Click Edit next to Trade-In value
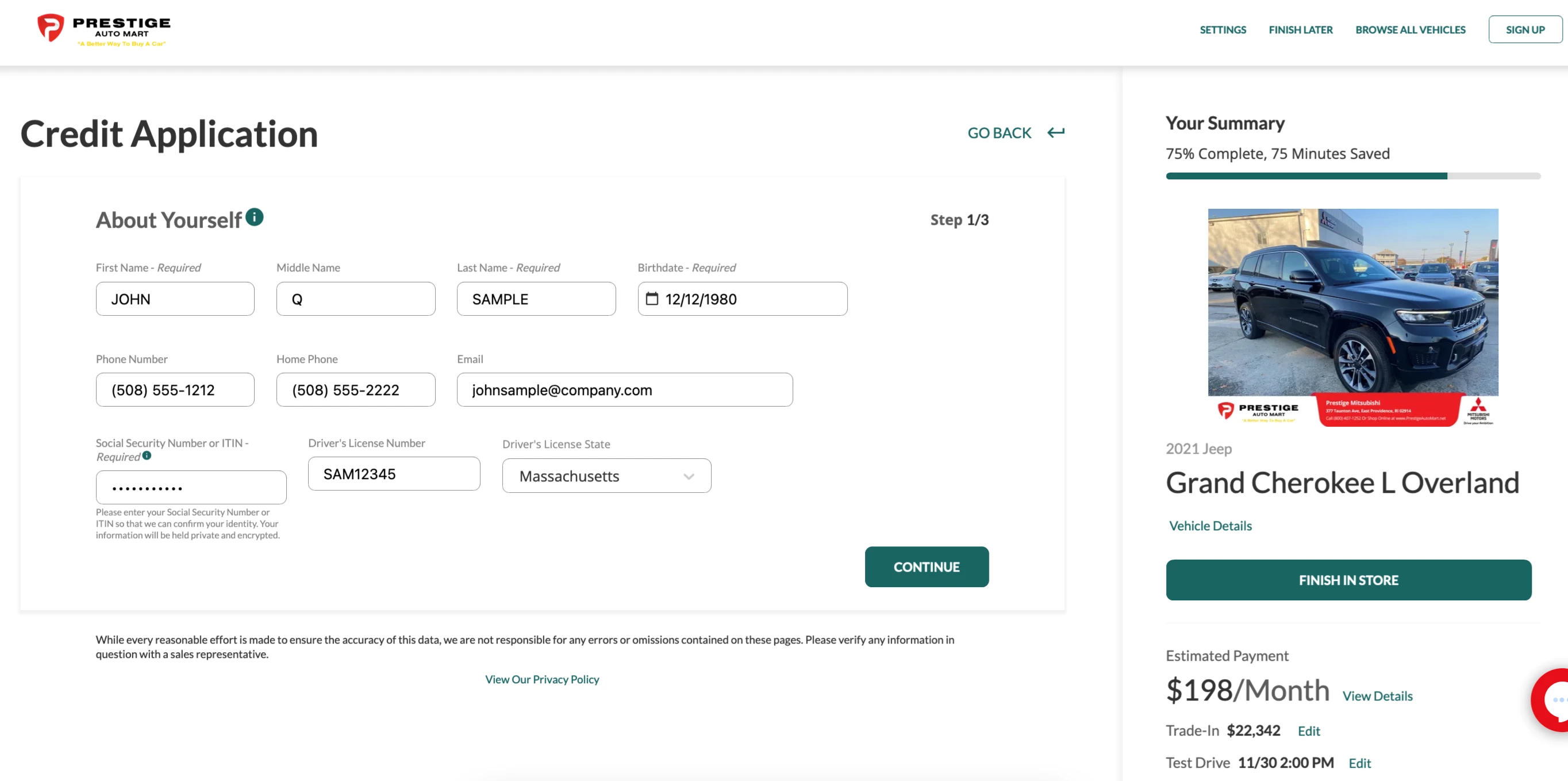Image resolution: width=1568 pixels, height=781 pixels. pos(1308,730)
